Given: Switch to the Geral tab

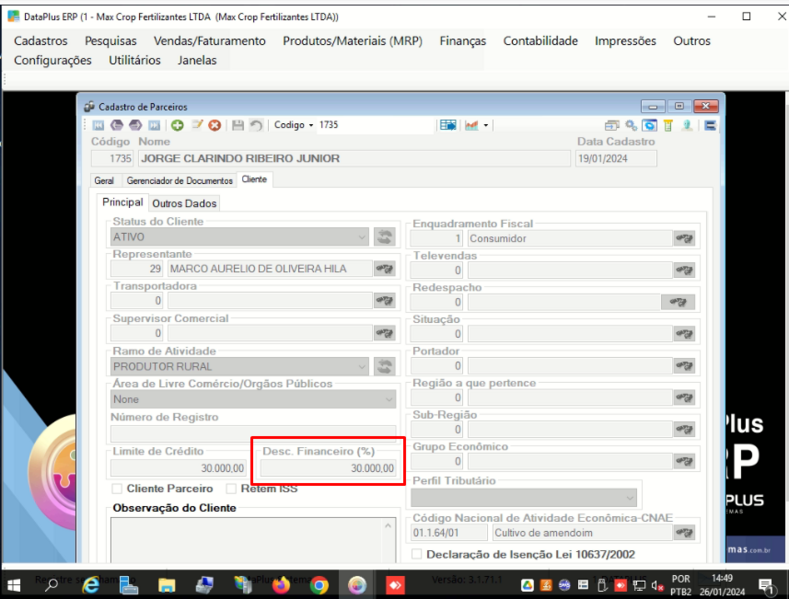Looking at the screenshot, I should (x=104, y=180).
